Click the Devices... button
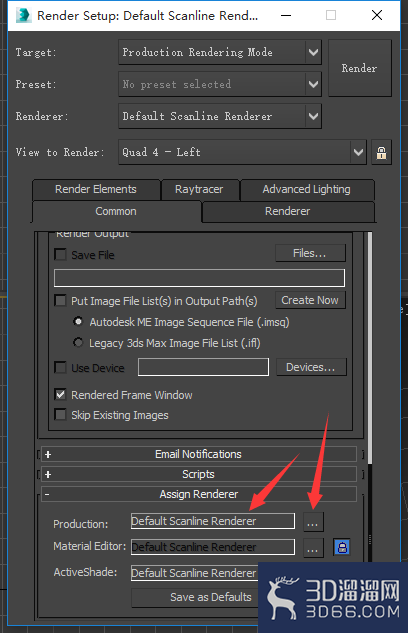This screenshot has width=408, height=633. 311,367
